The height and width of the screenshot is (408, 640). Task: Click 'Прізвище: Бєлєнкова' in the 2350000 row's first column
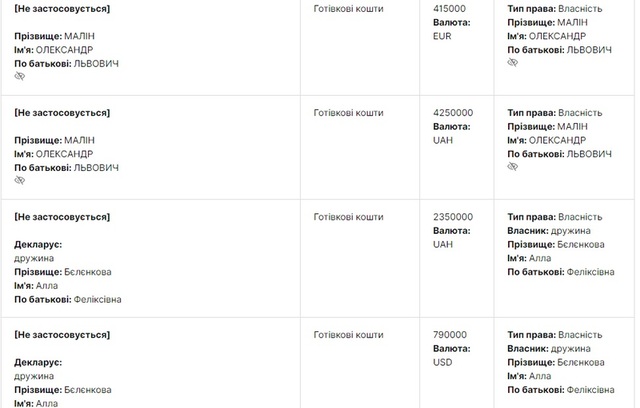(x=63, y=271)
